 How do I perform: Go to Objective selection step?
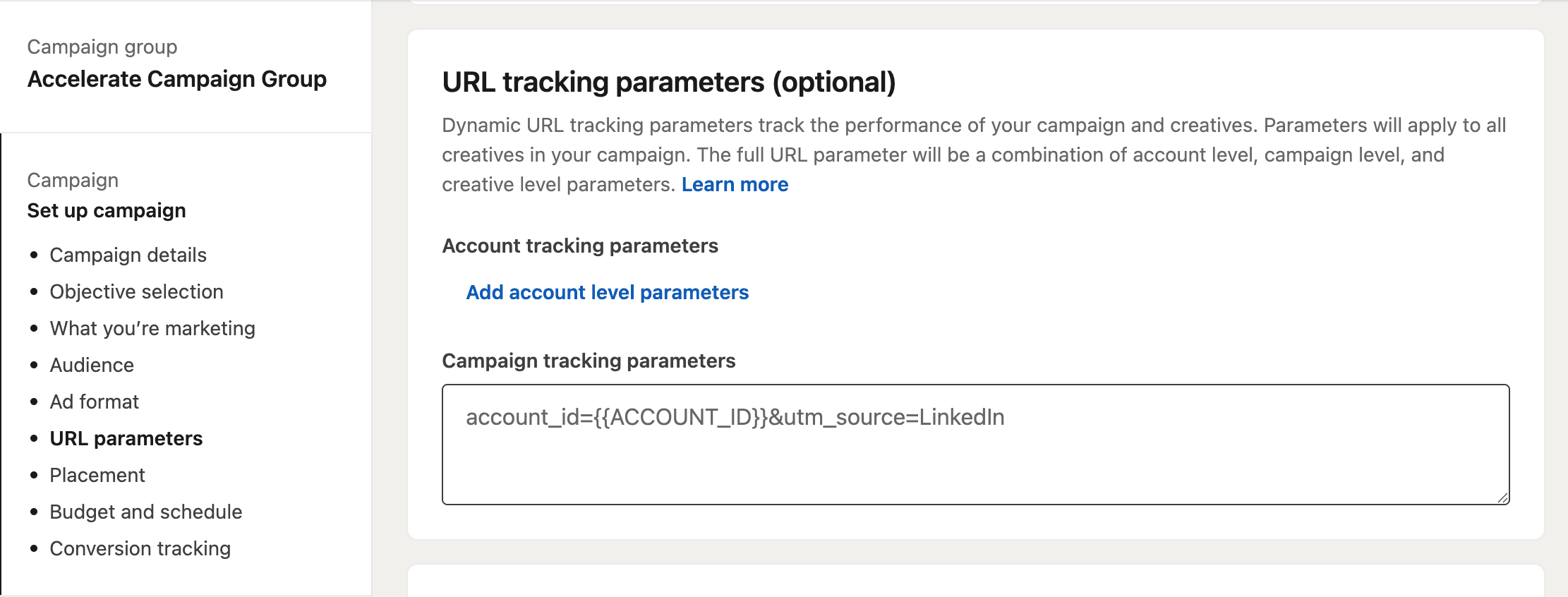[x=136, y=291]
